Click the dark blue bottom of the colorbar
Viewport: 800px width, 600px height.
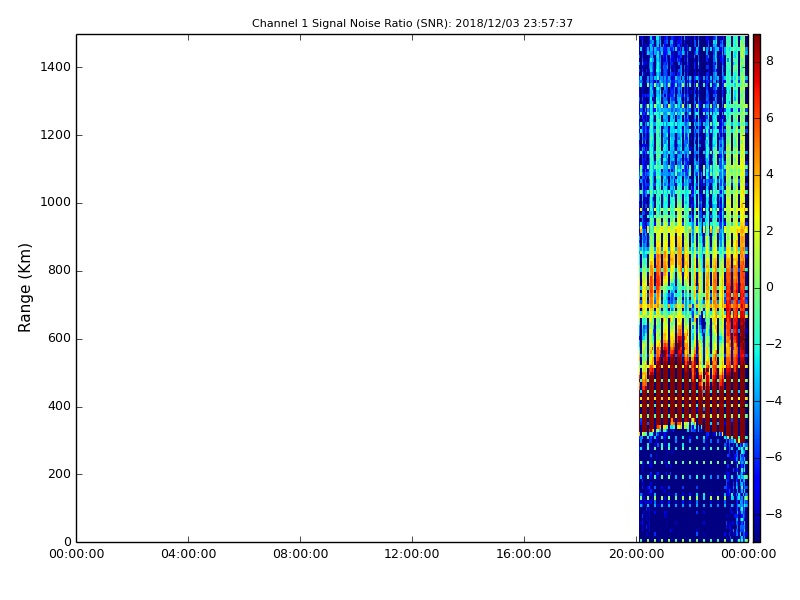[x=757, y=533]
